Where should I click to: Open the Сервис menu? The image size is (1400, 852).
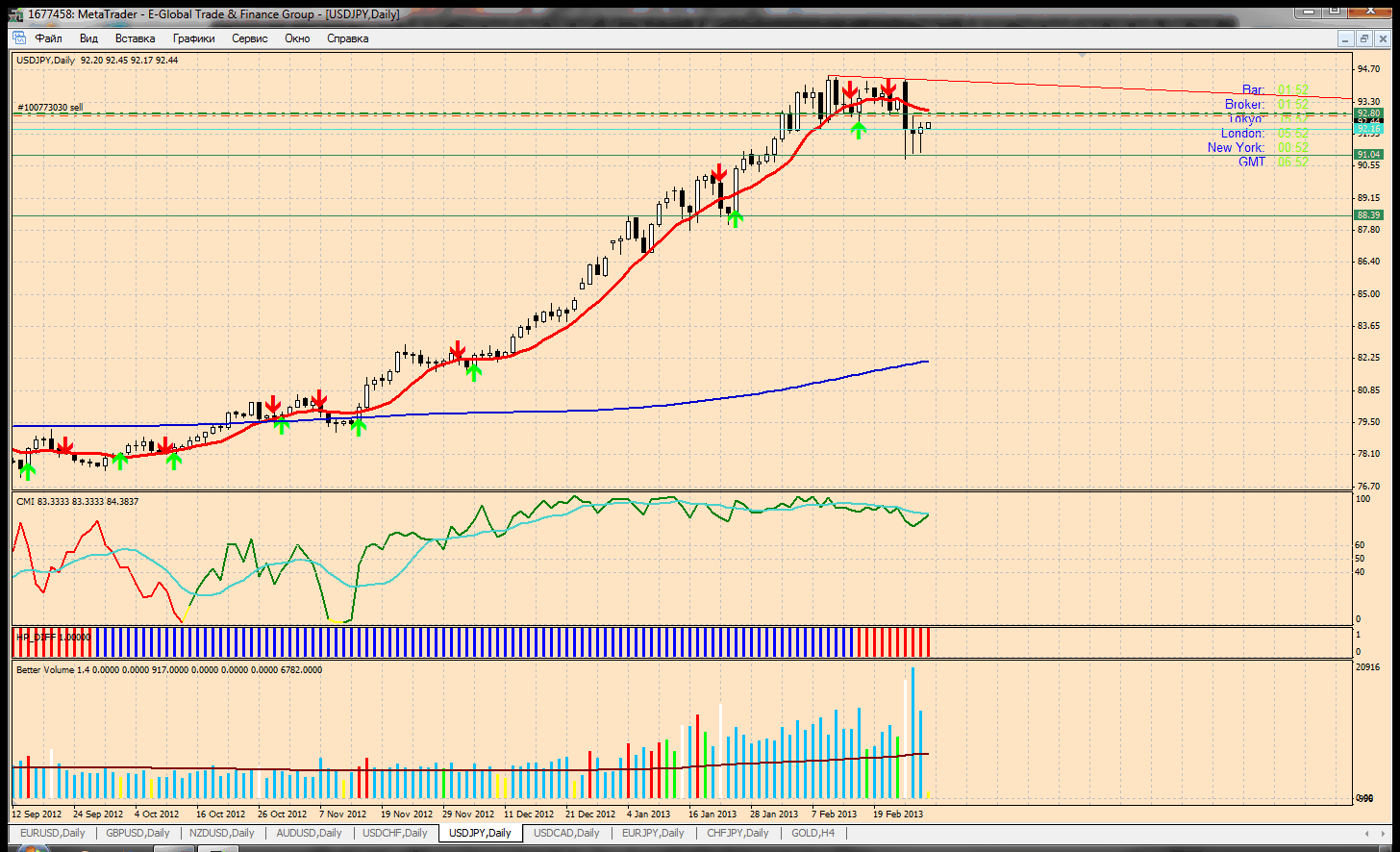coord(250,38)
